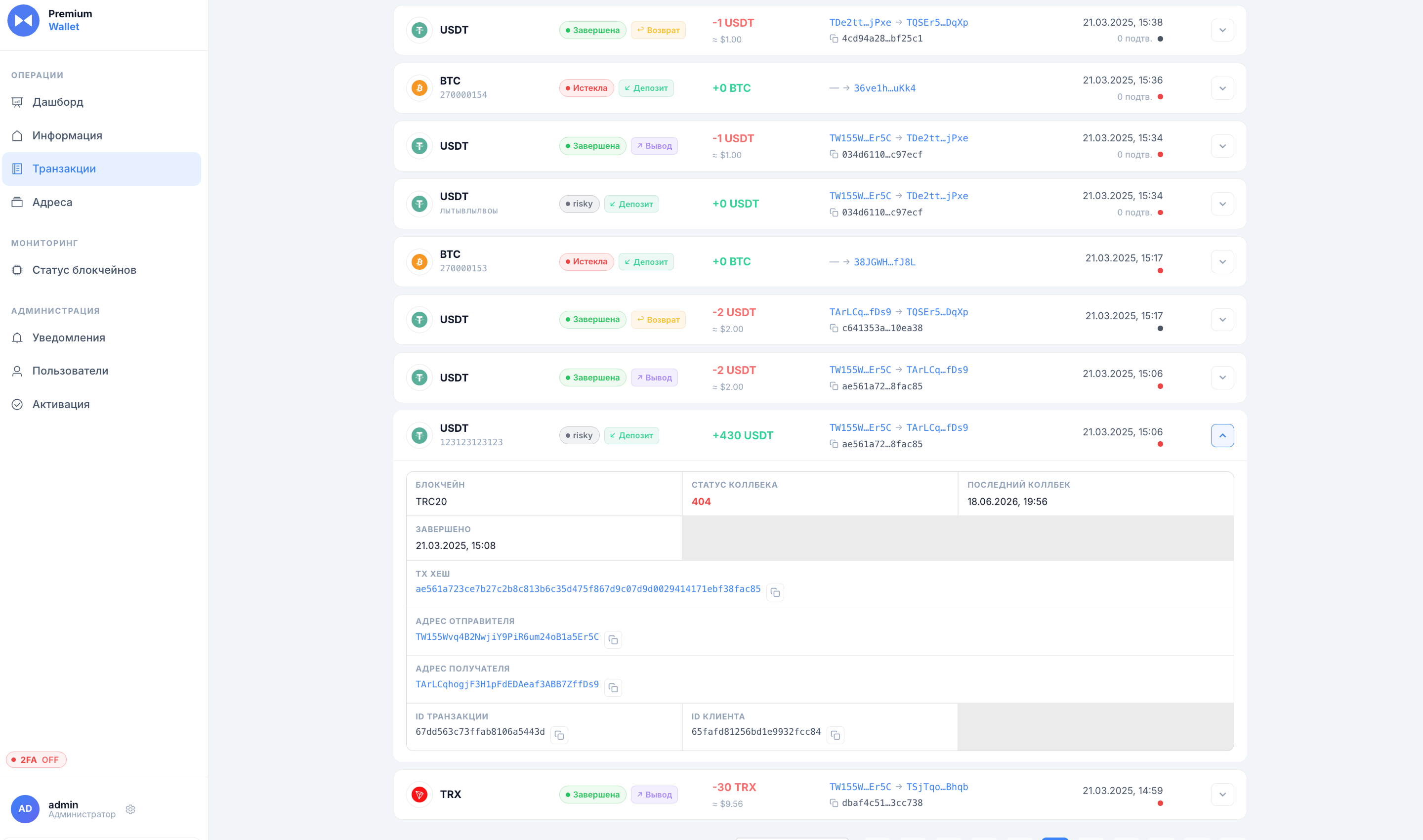Copy the full TX hash ae561a72…
Viewport: 1423px width, 840px height.
point(775,592)
